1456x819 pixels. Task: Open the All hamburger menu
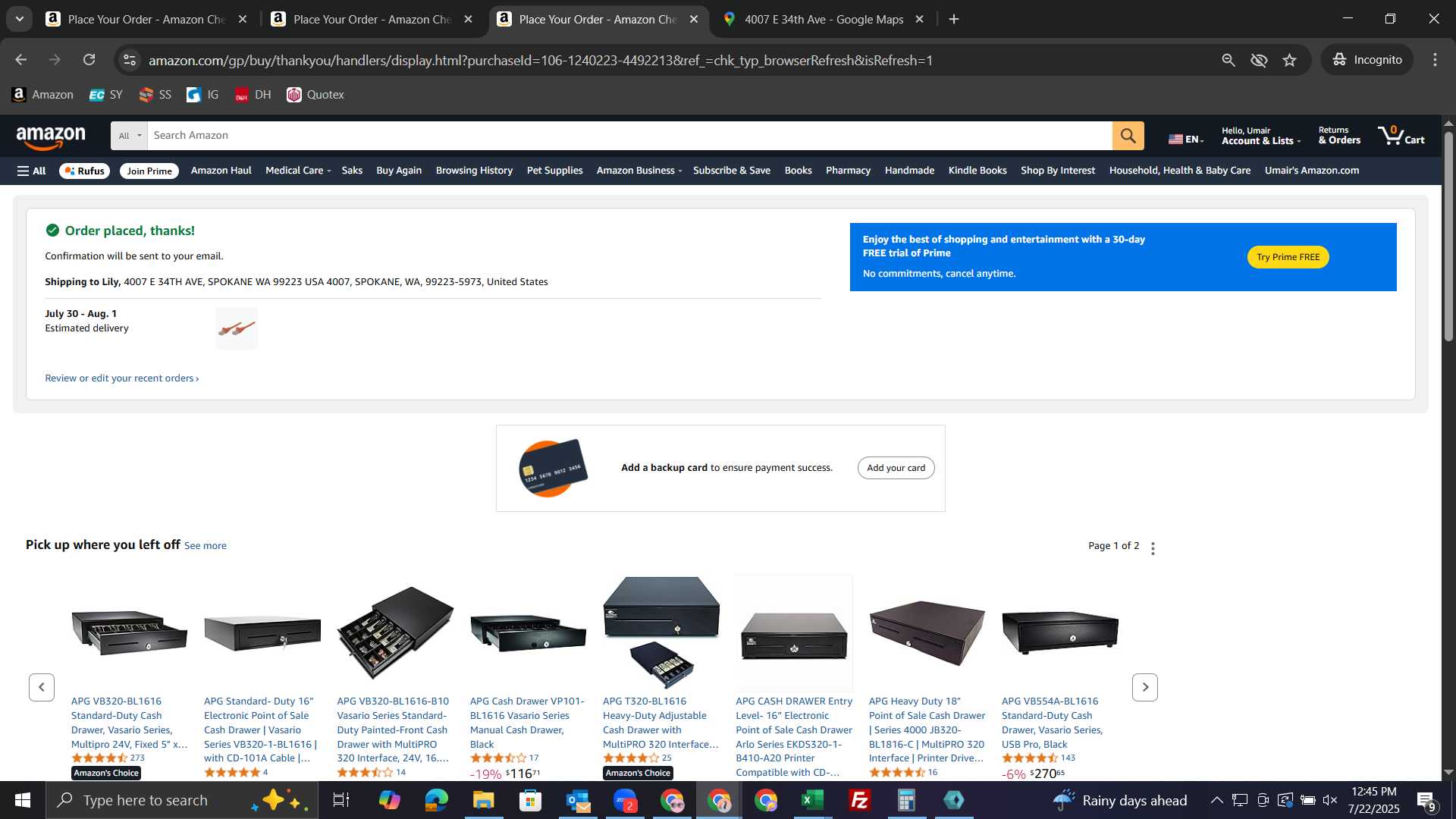pos(31,171)
